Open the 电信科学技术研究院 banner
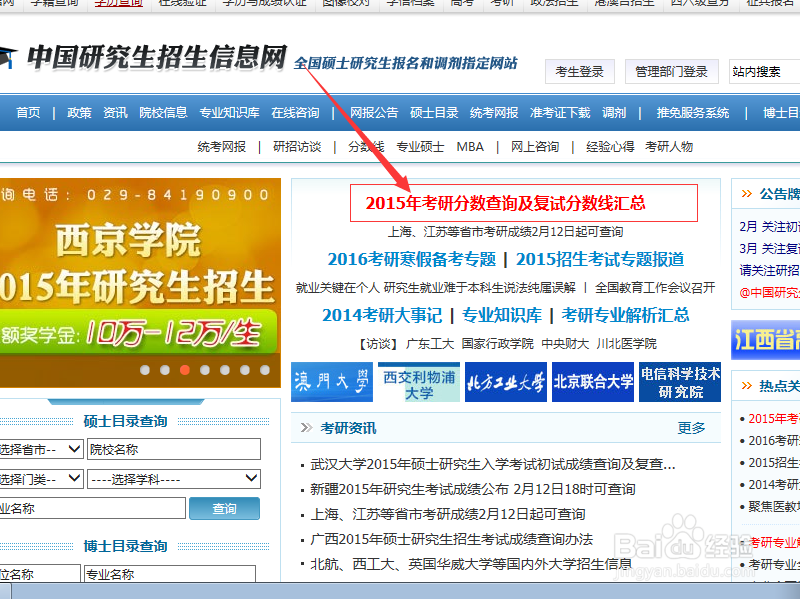 coord(680,382)
